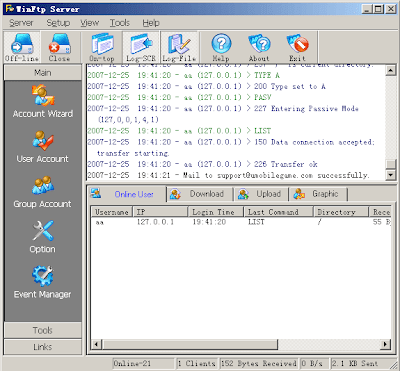
Task: Maximize the WinFtp Server window
Action: 378,9
